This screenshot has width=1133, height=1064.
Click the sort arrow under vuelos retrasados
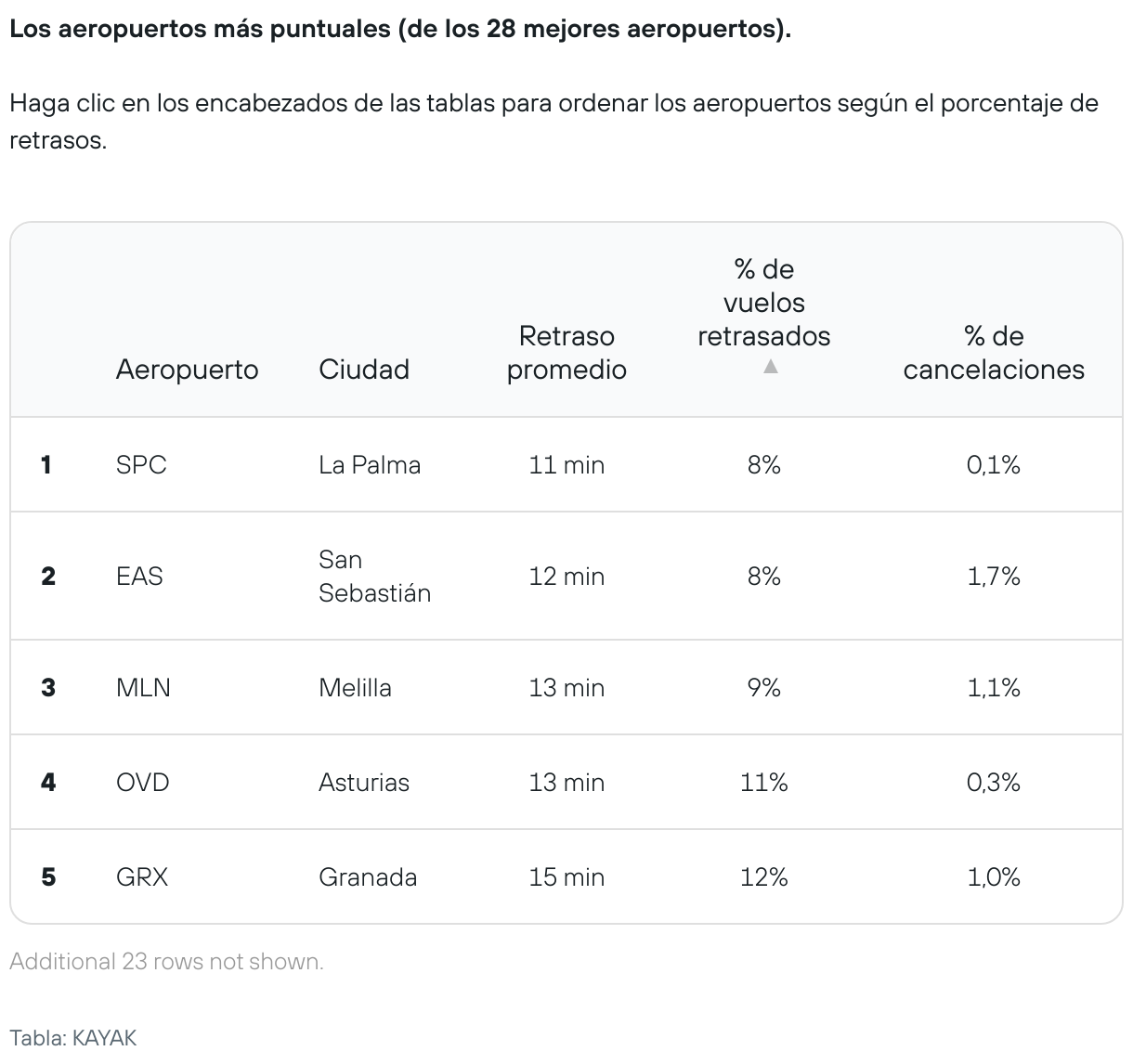769,367
